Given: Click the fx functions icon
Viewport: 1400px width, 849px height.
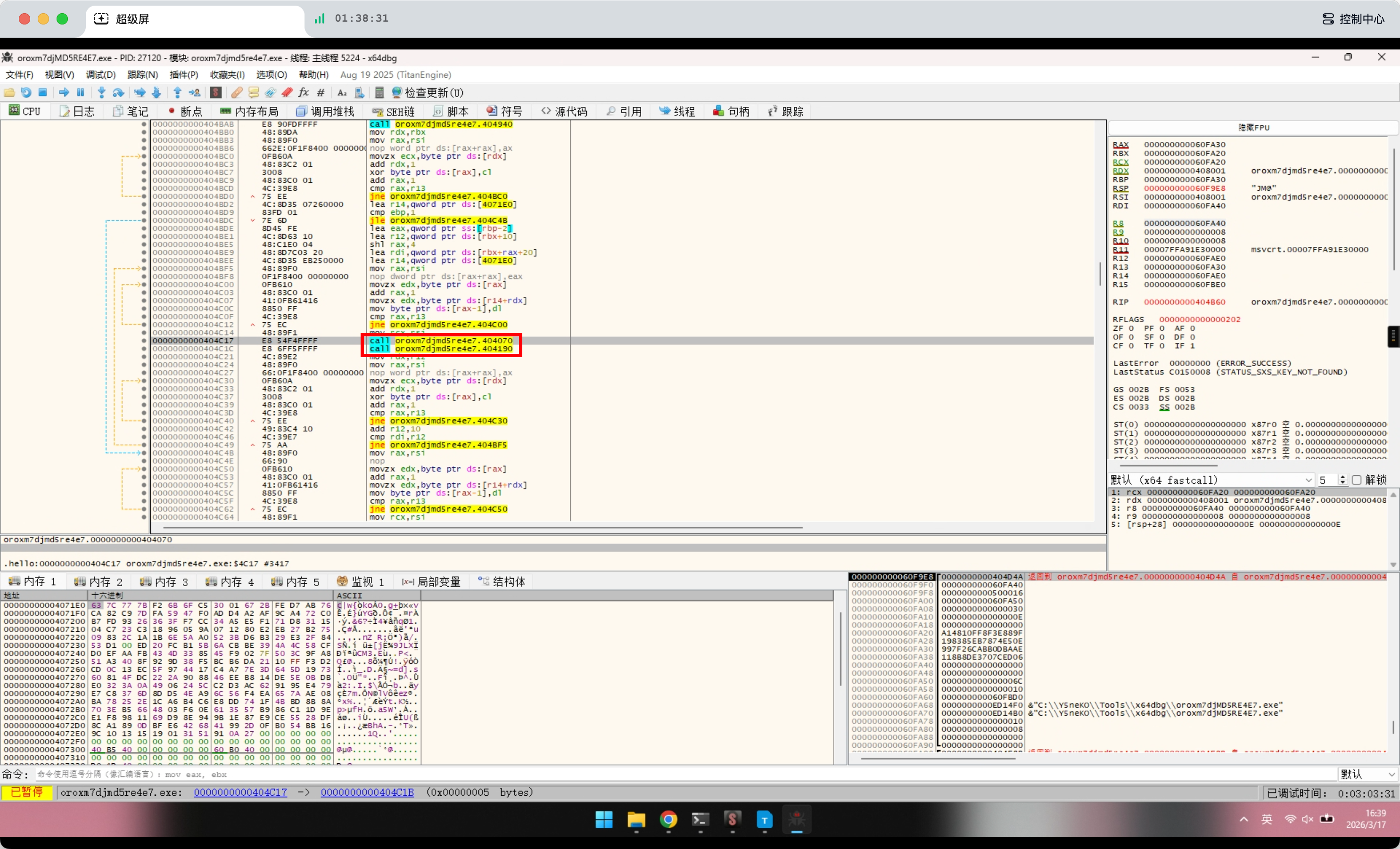Looking at the screenshot, I should 304,92.
